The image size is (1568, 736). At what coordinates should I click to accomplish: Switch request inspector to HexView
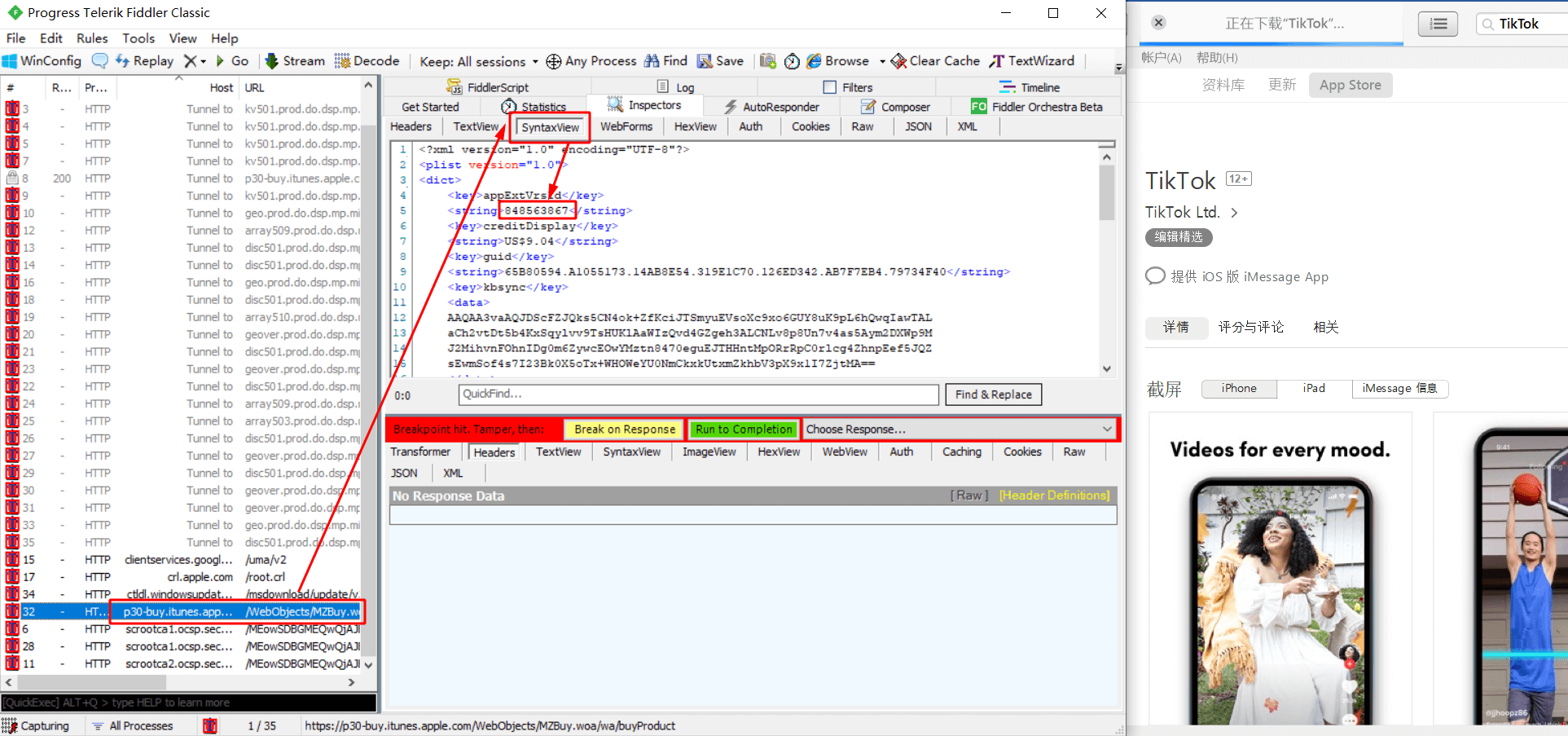pos(695,126)
